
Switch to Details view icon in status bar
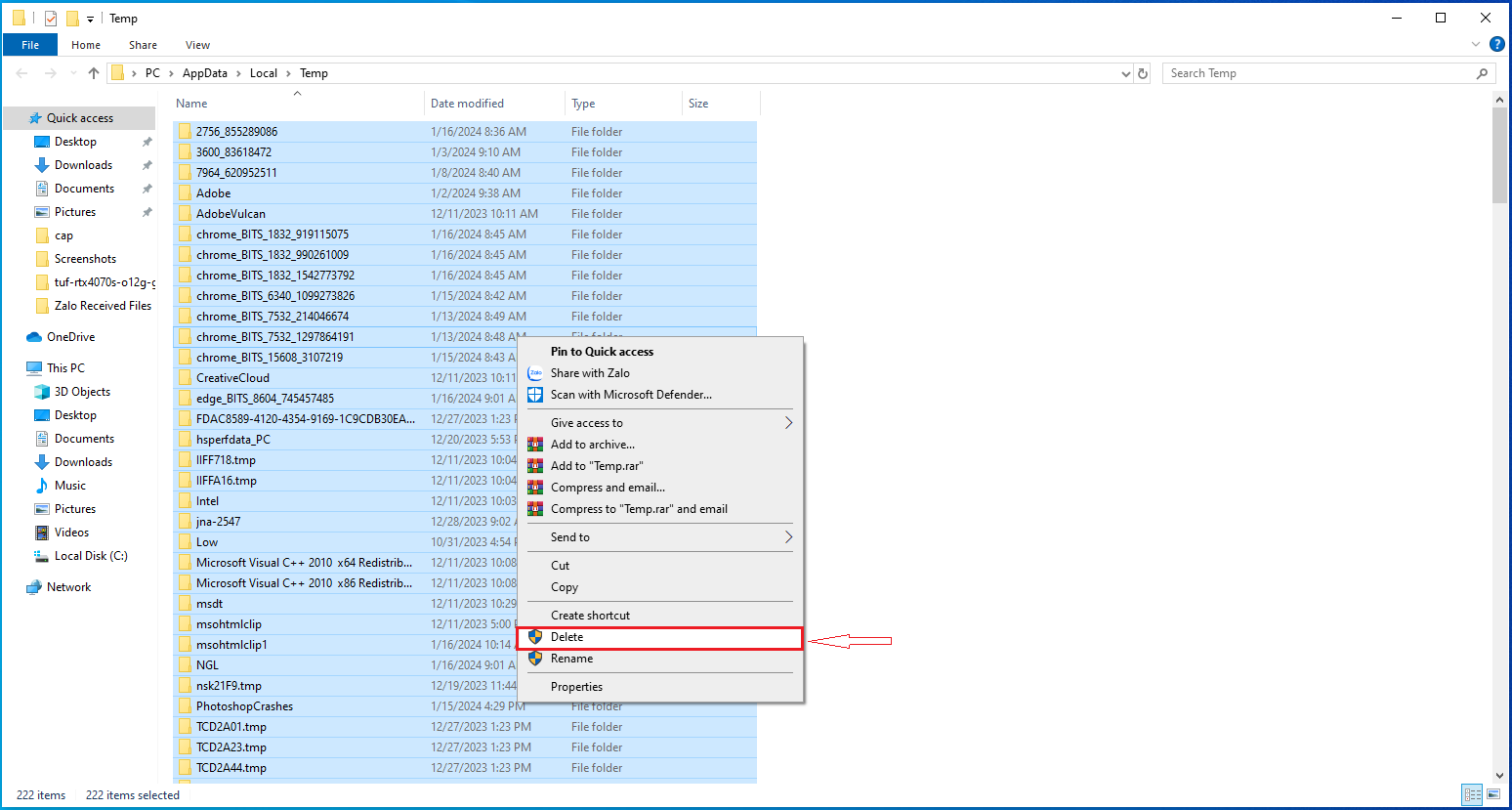click(x=1472, y=795)
